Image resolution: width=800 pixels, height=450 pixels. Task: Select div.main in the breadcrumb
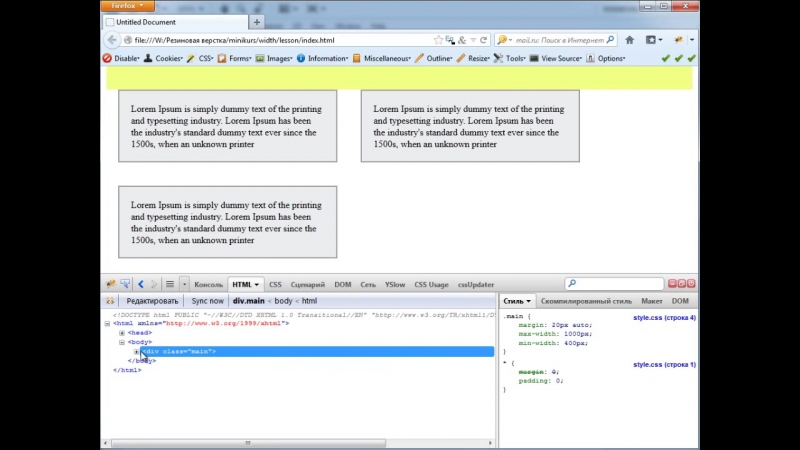point(248,301)
